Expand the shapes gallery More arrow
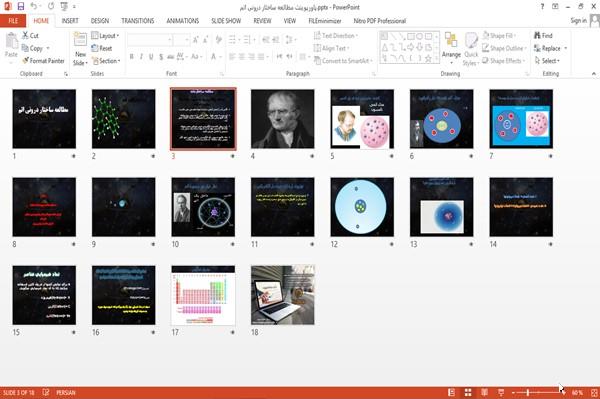Screen dimensions: 600x399 click(x=437, y=58)
